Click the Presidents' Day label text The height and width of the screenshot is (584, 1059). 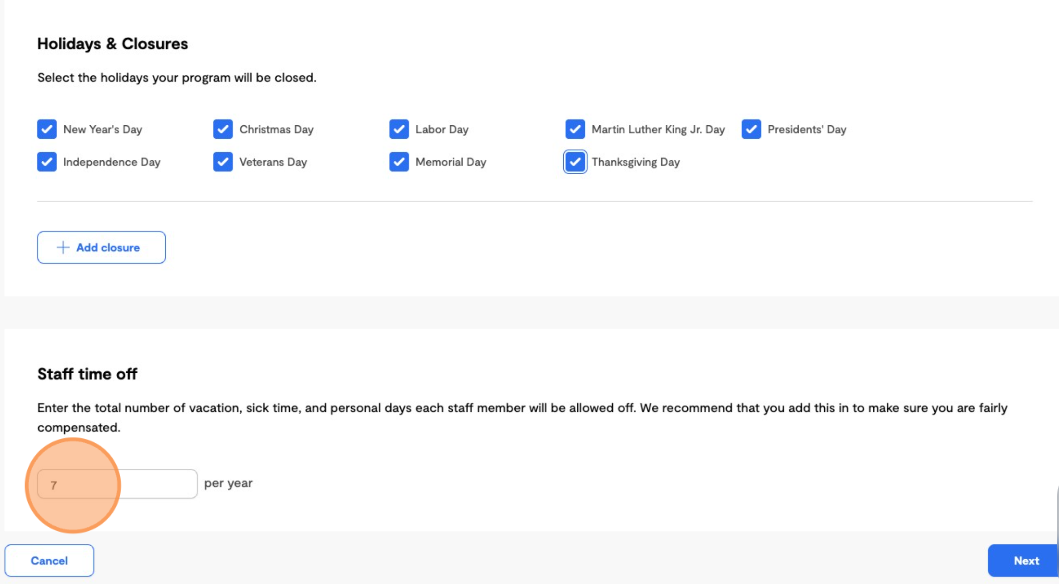coord(807,129)
